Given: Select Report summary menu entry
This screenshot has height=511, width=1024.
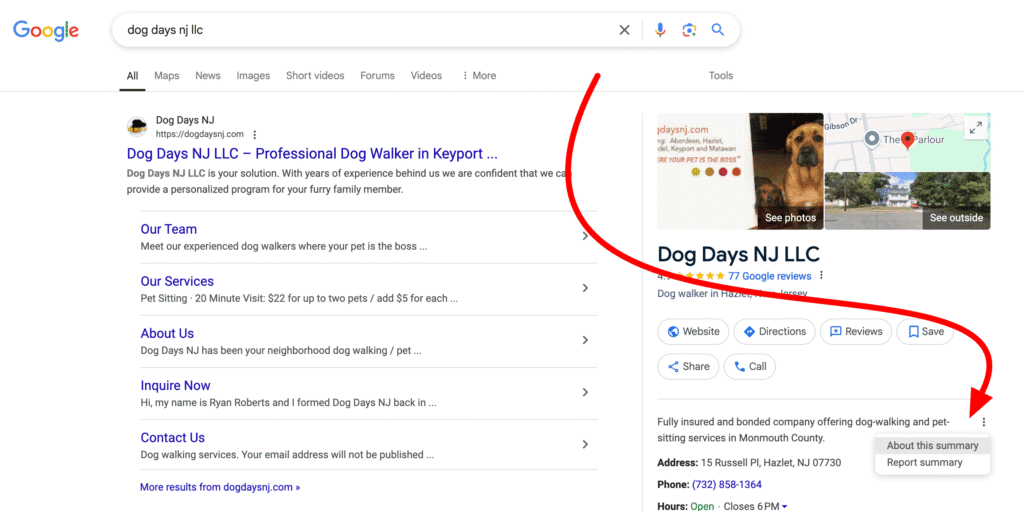Looking at the screenshot, I should click(933, 463).
